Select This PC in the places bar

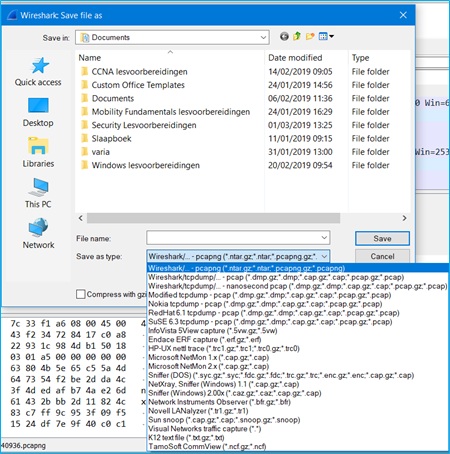pos(38,193)
